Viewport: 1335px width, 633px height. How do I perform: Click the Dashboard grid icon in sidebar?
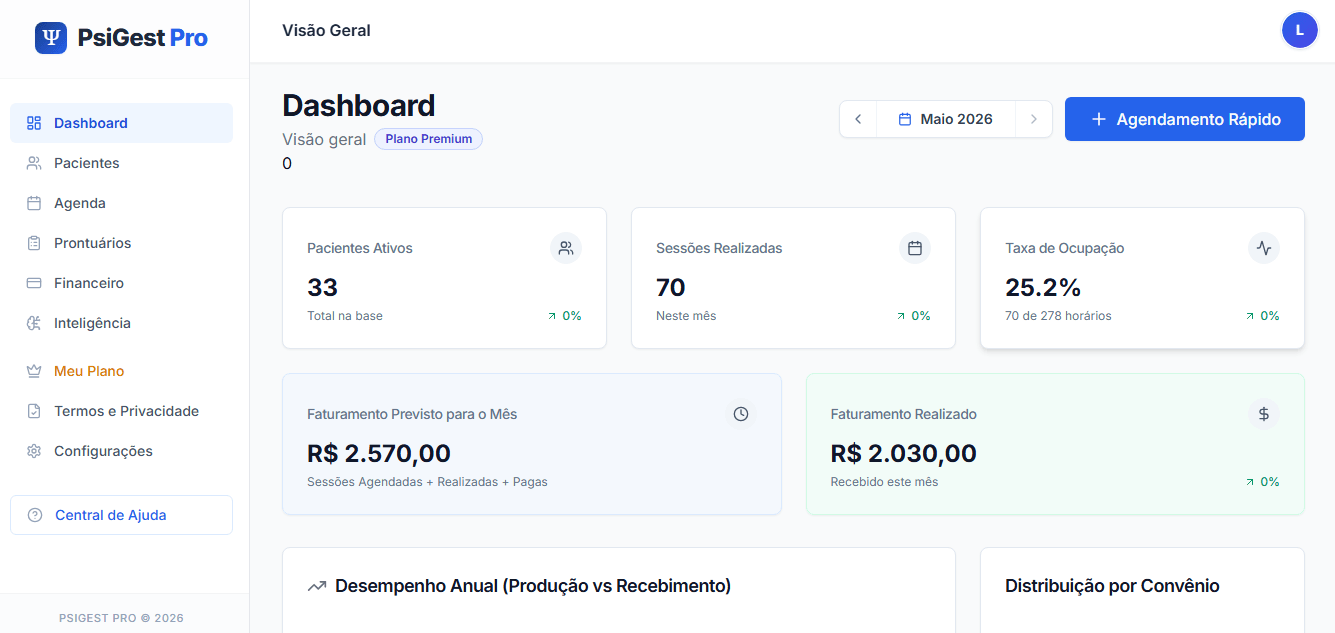pos(34,123)
